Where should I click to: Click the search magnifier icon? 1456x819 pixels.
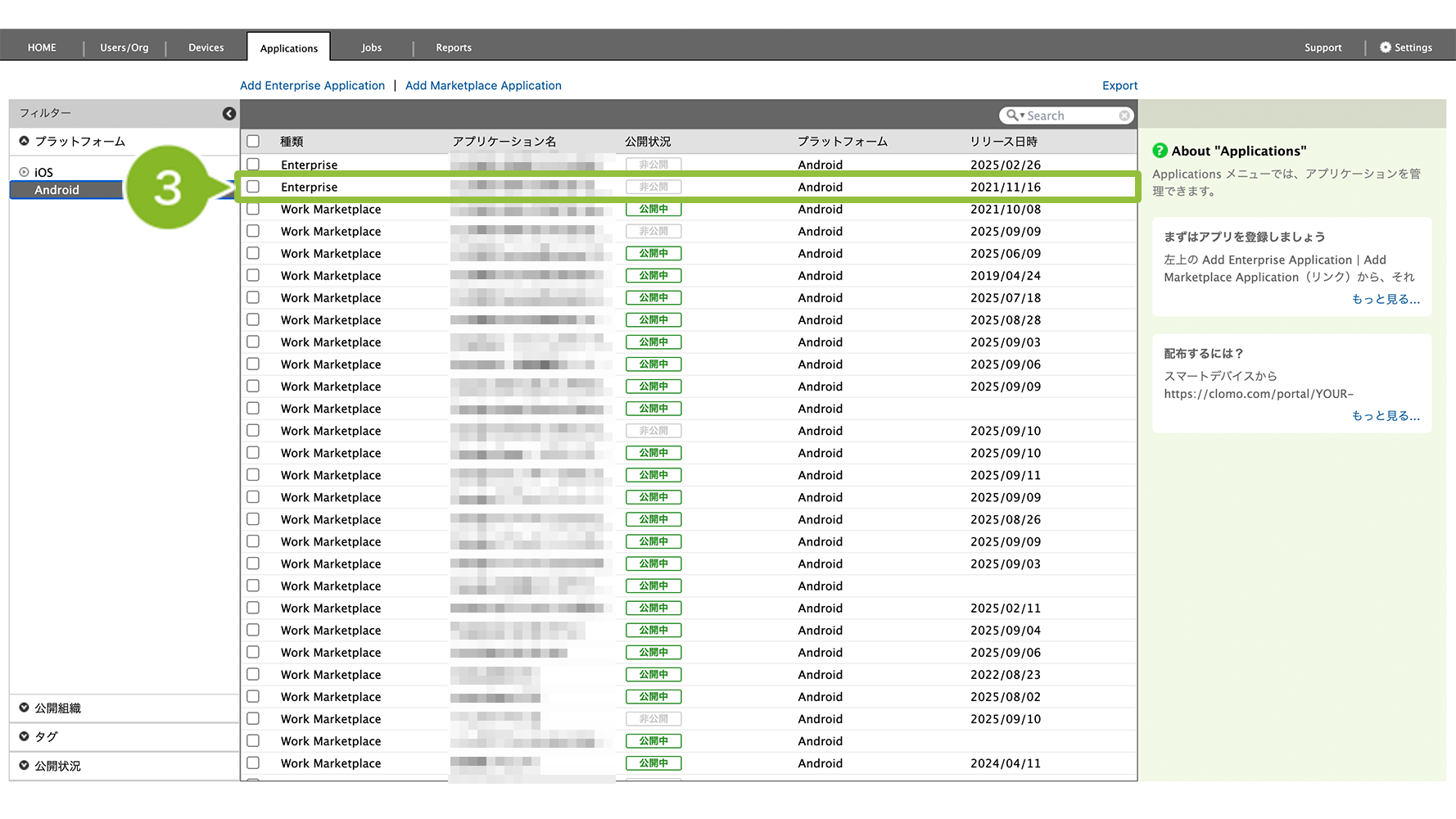click(x=1012, y=115)
